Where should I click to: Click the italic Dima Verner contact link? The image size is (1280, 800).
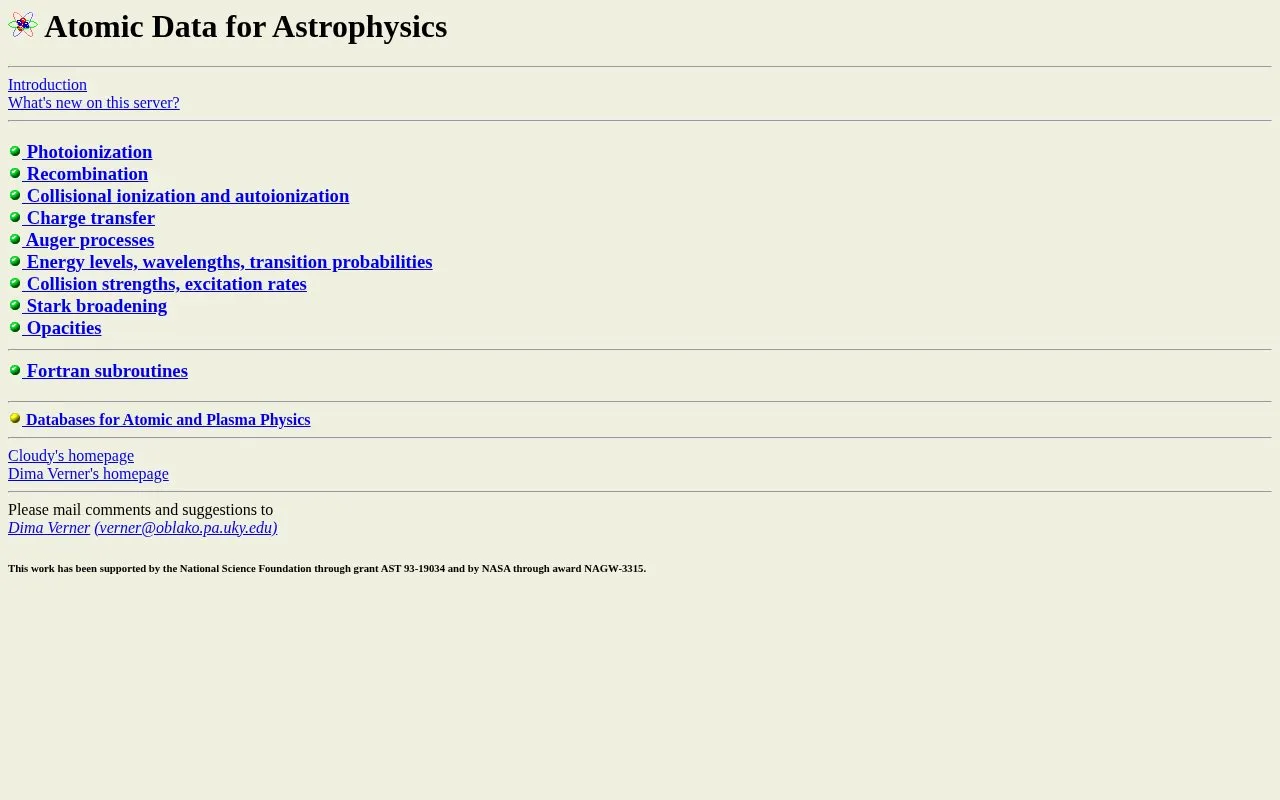pos(49,528)
